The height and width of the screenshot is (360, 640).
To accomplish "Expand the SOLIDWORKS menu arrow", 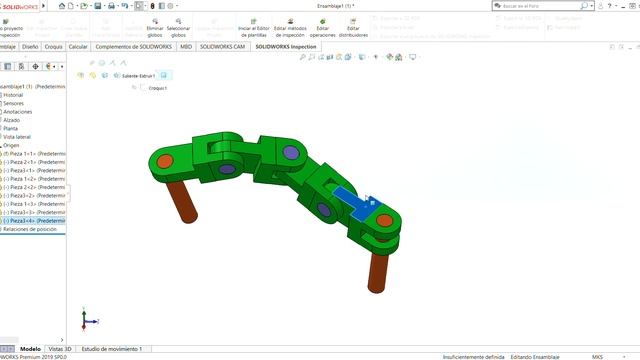I will coord(44,6).
